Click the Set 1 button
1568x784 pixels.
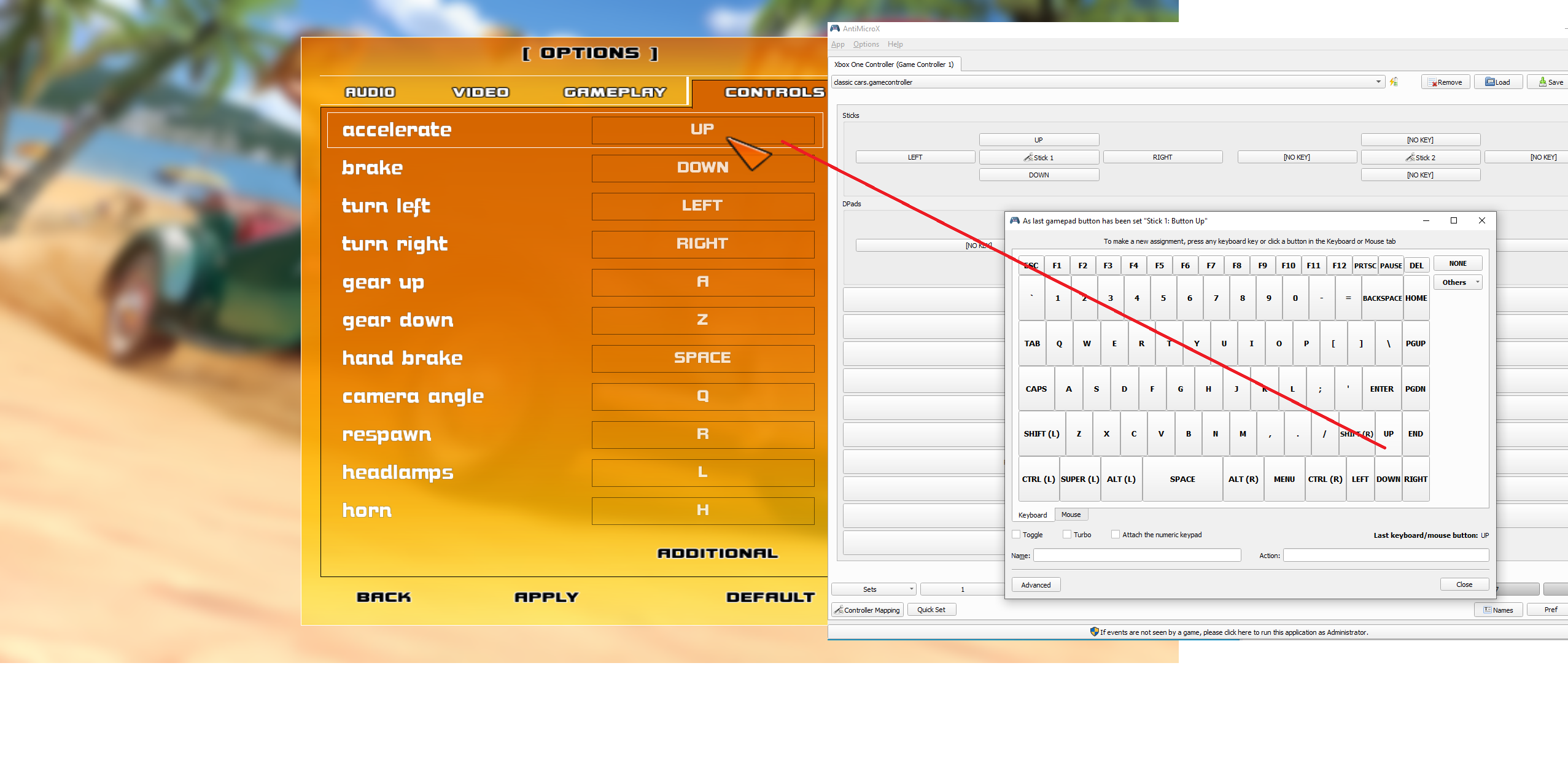tap(962, 589)
